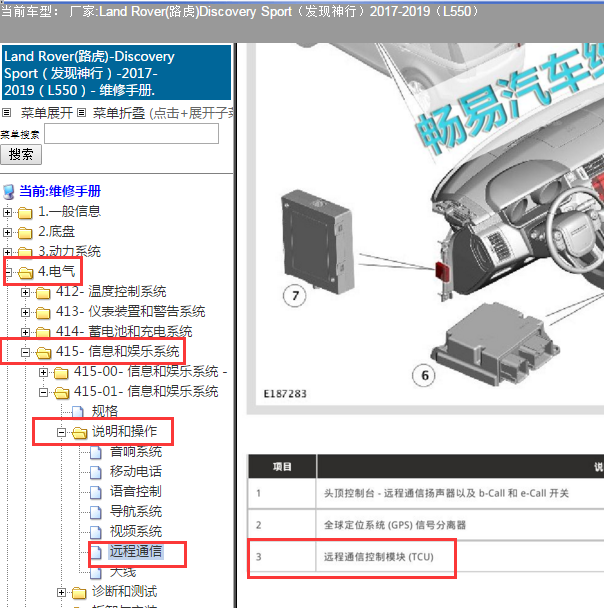Select 413- 仪表装置和警告系统 label
The image size is (604, 608).
click(131, 311)
